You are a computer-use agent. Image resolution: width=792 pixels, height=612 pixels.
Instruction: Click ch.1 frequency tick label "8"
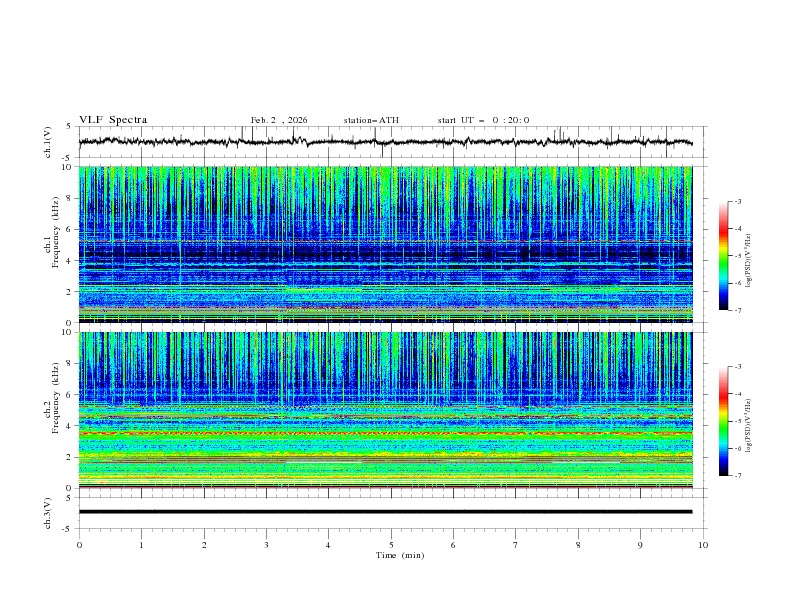pos(71,198)
